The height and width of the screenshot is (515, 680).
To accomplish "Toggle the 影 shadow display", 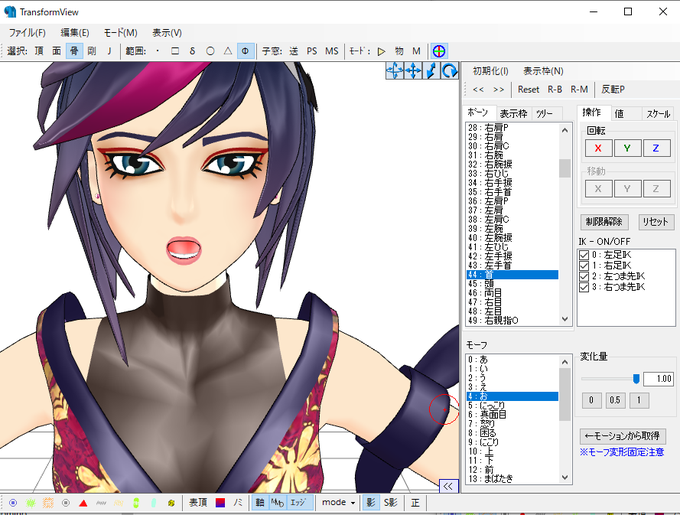I will [x=370, y=503].
